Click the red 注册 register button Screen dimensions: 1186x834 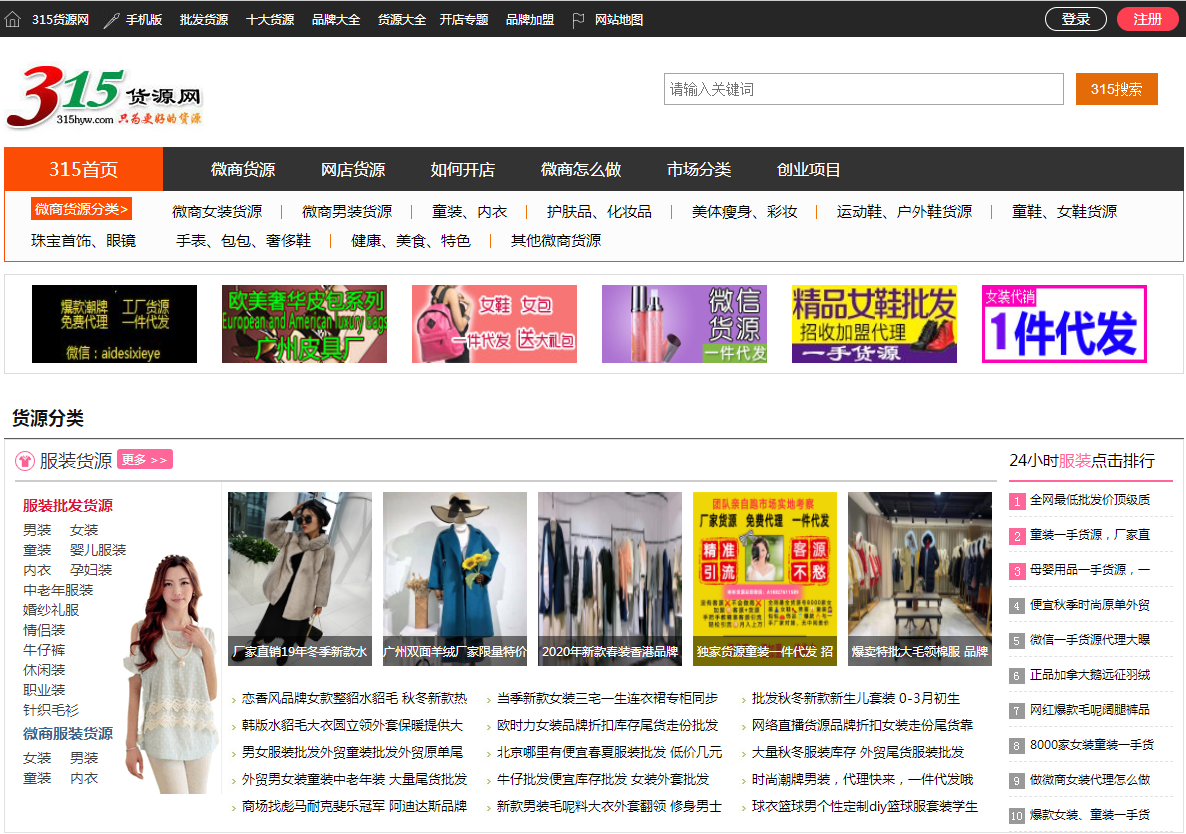pos(1147,19)
